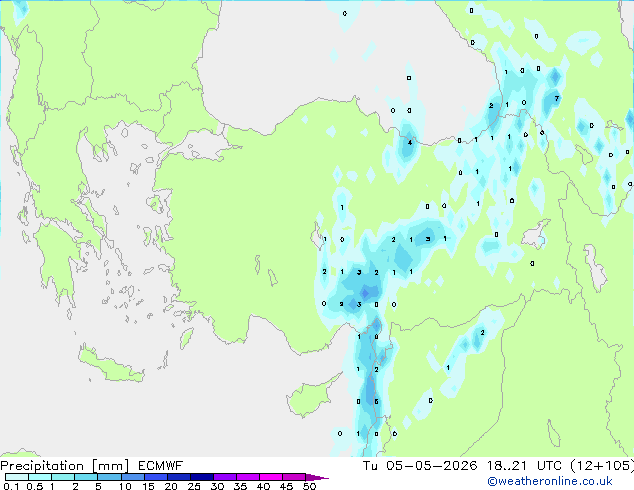Click the '20' legend scale label
Viewport: 634px width, 490px height.
tap(171, 486)
